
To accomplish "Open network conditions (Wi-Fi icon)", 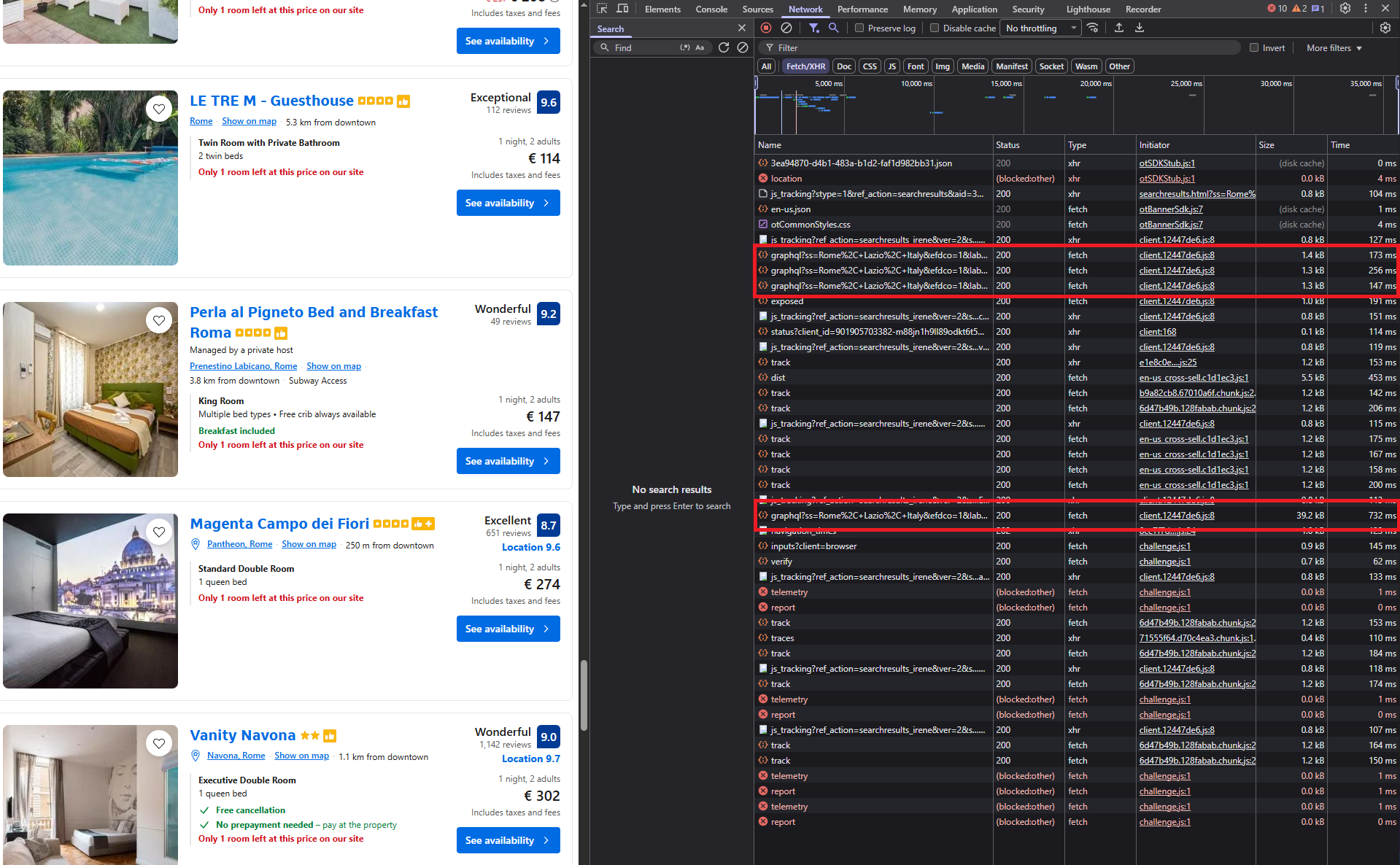I will pyautogui.click(x=1093, y=28).
